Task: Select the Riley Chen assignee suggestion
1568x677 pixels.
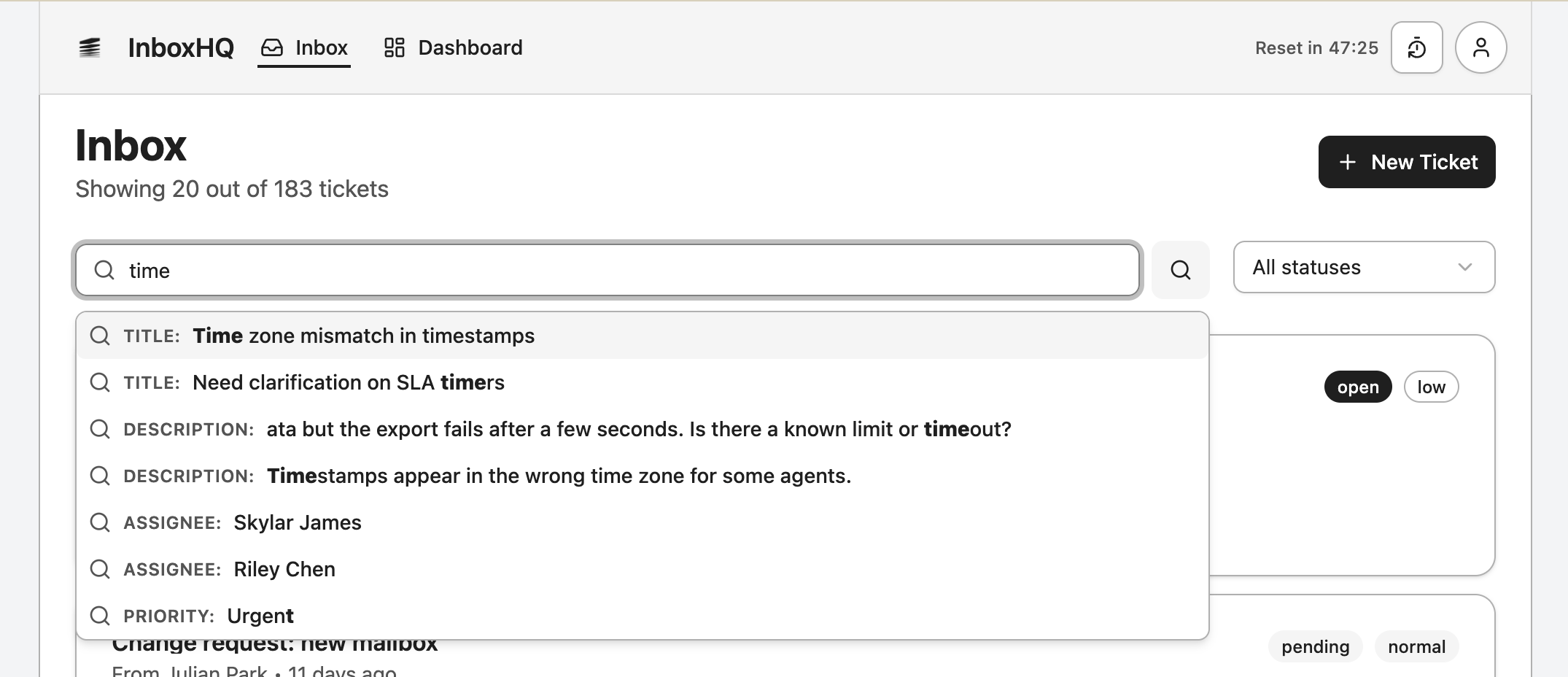Action: click(x=284, y=569)
